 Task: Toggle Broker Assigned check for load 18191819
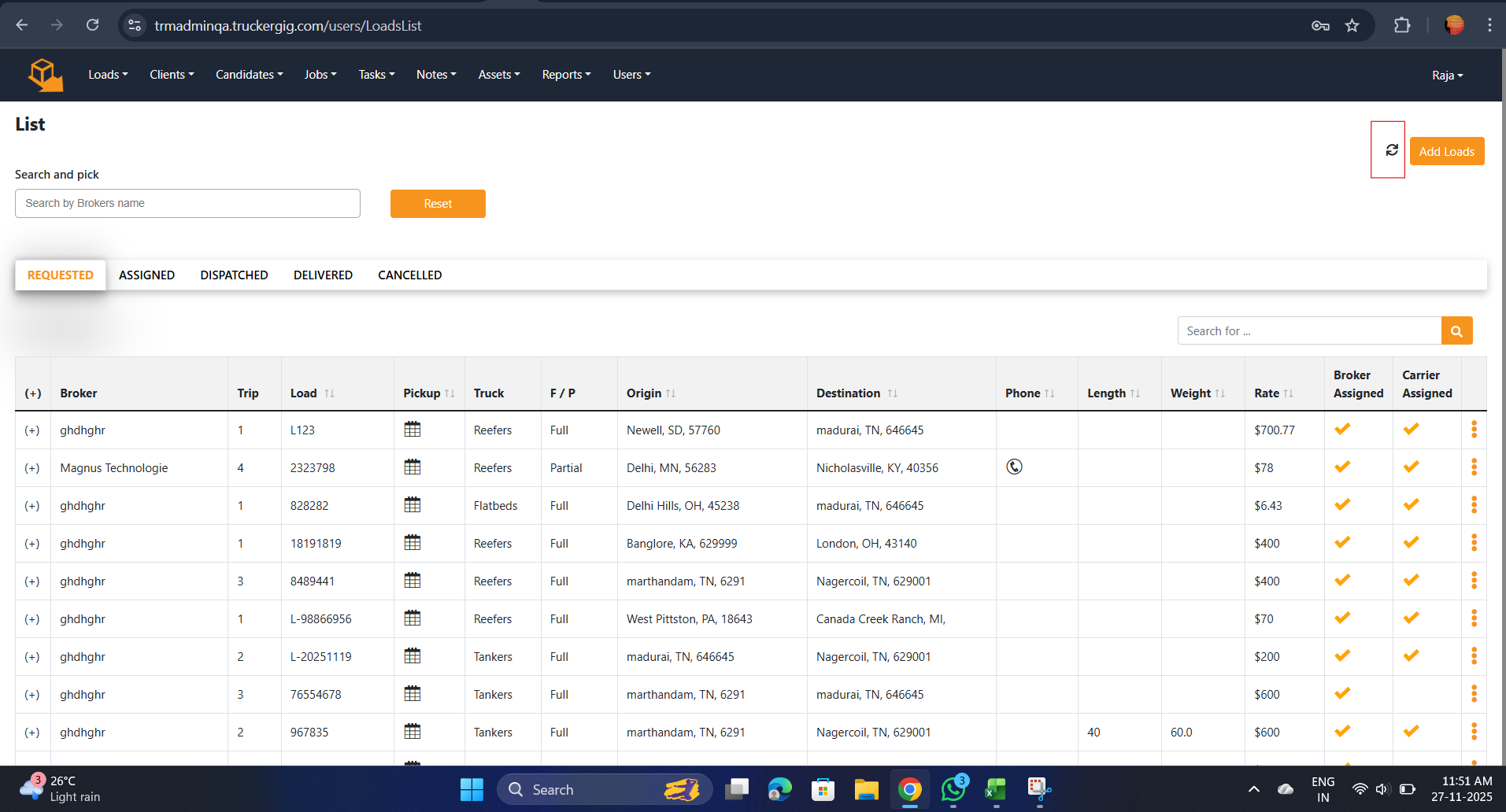(1342, 542)
